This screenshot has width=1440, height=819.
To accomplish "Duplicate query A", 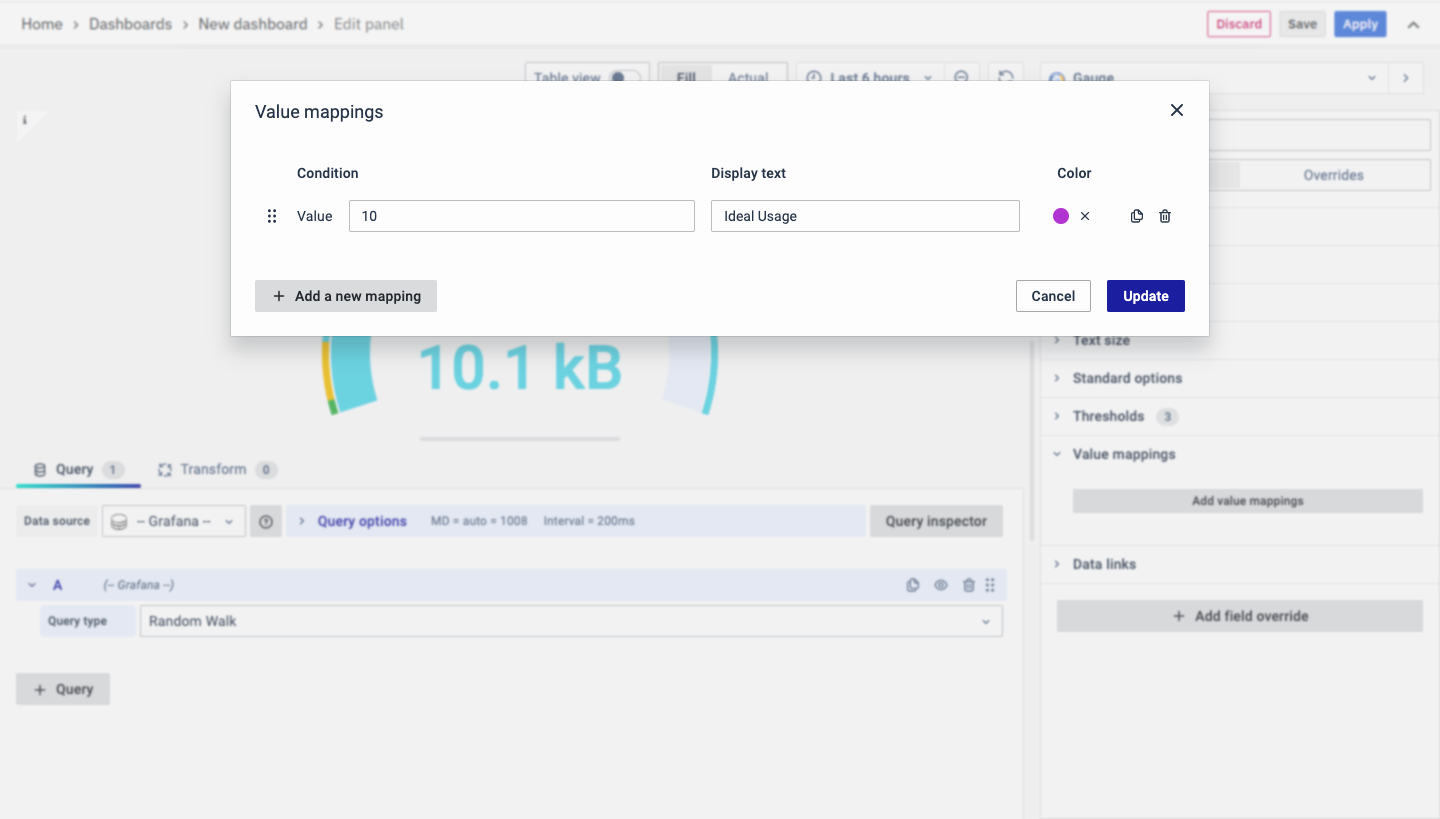I will tap(912, 586).
